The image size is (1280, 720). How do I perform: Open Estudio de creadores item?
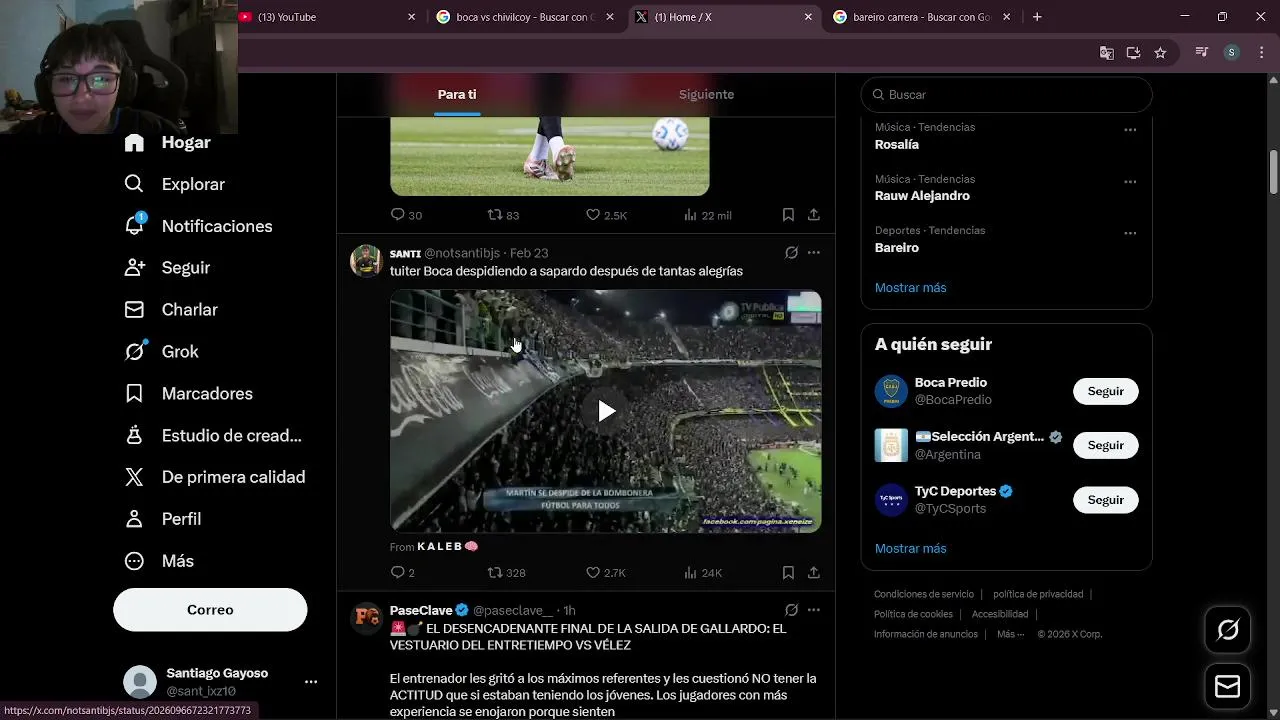tap(212, 436)
